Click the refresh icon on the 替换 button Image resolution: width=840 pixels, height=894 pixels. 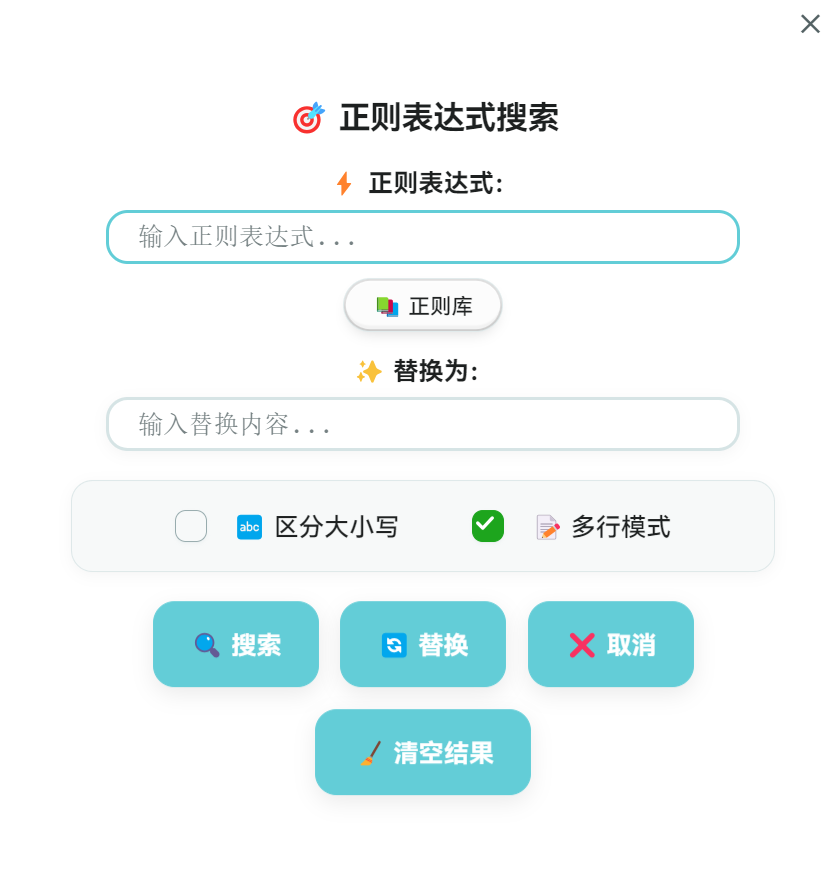[x=394, y=645]
